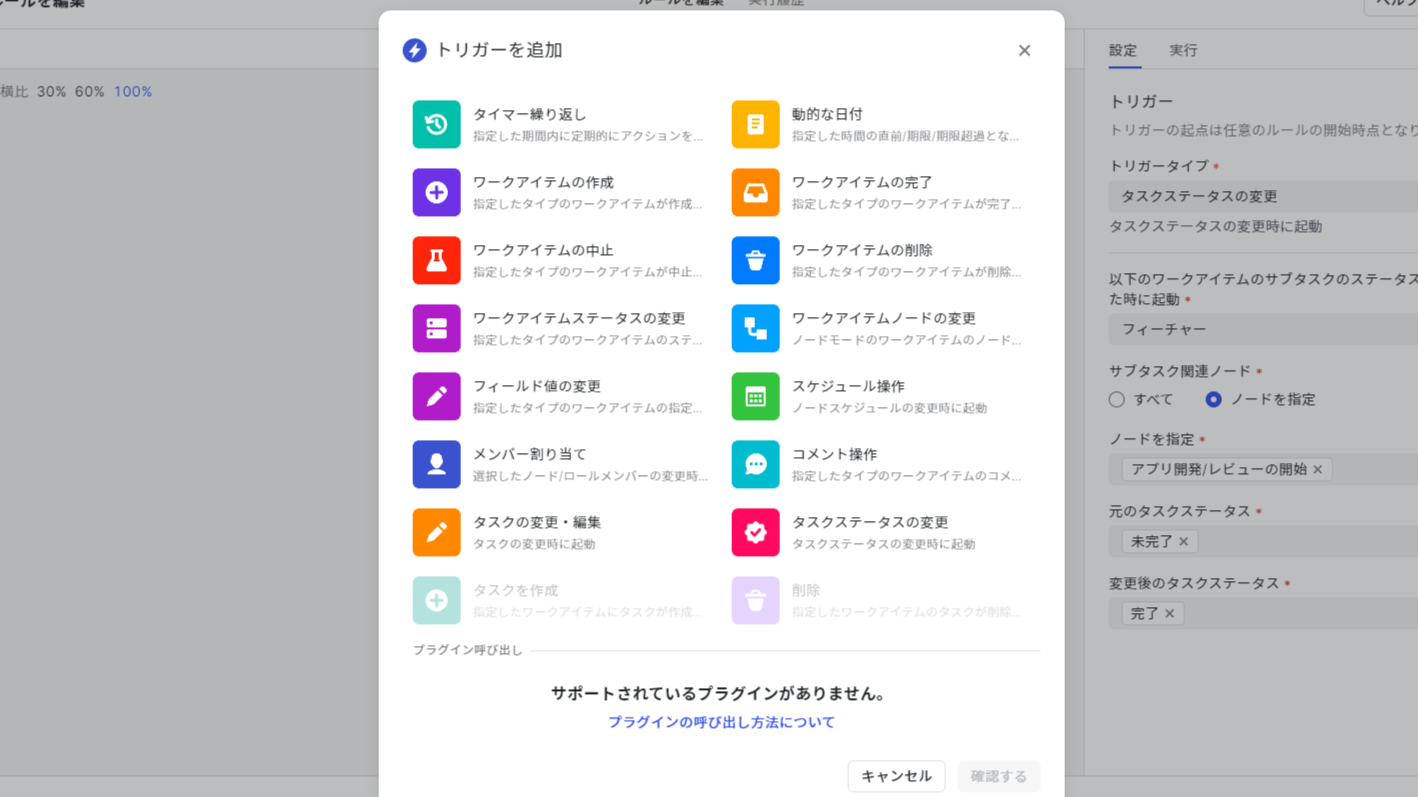
Task: Pick the ワークアイテムの削除 trash icon
Action: pyautogui.click(x=755, y=260)
